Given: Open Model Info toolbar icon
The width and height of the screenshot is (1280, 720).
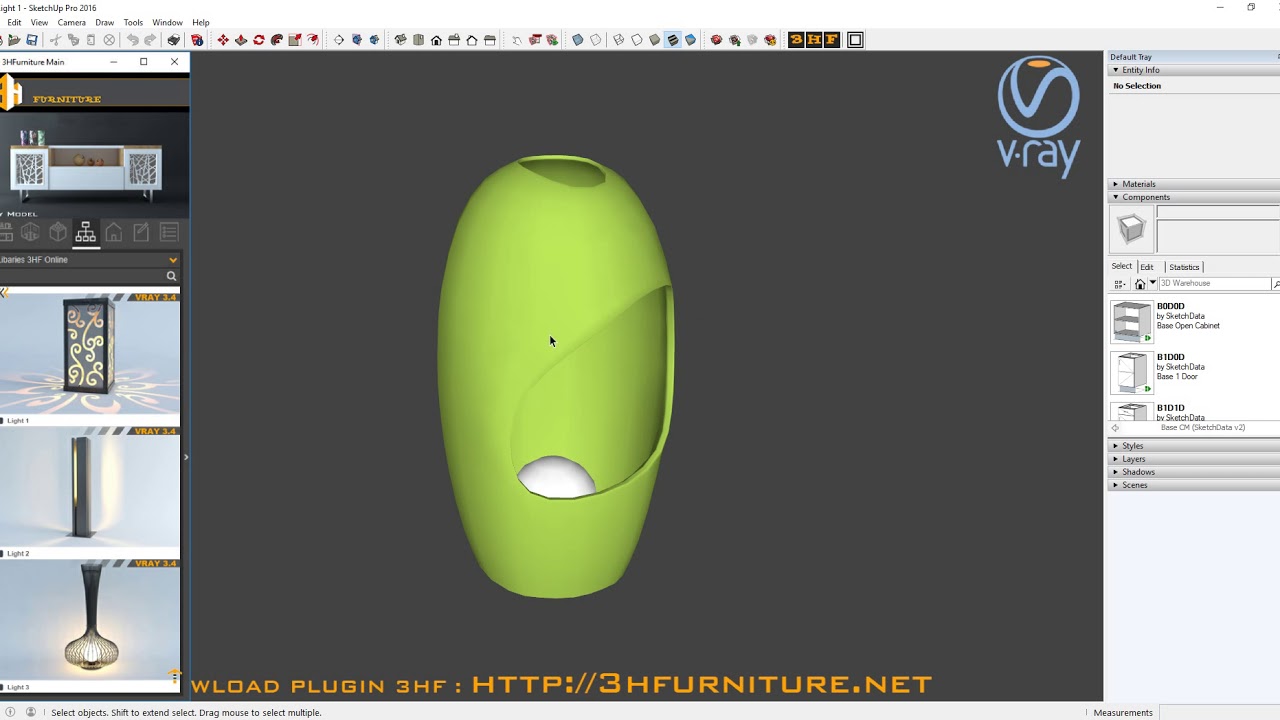Looking at the screenshot, I should click(x=197, y=40).
